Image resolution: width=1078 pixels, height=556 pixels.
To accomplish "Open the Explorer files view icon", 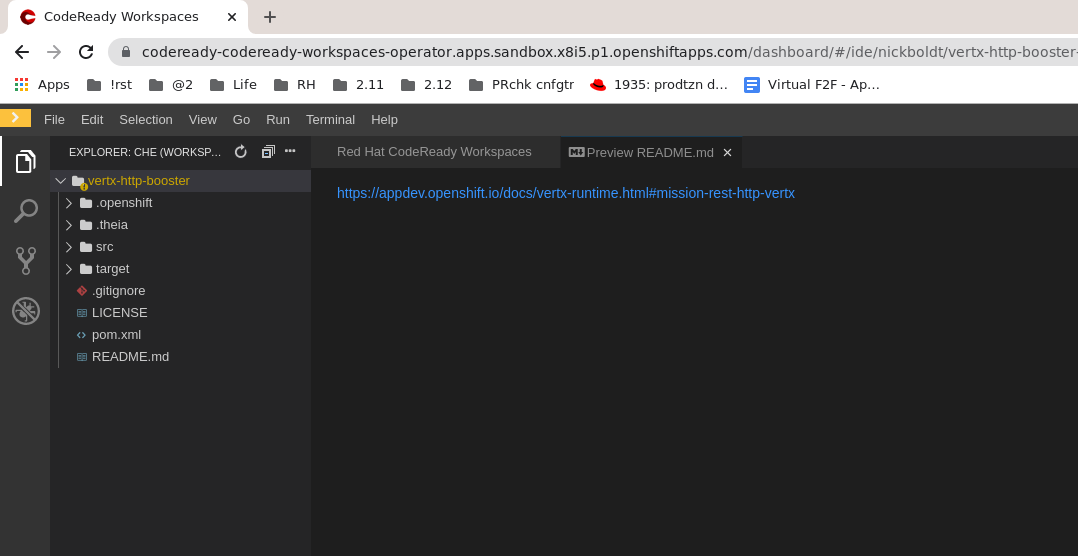I will 25,162.
